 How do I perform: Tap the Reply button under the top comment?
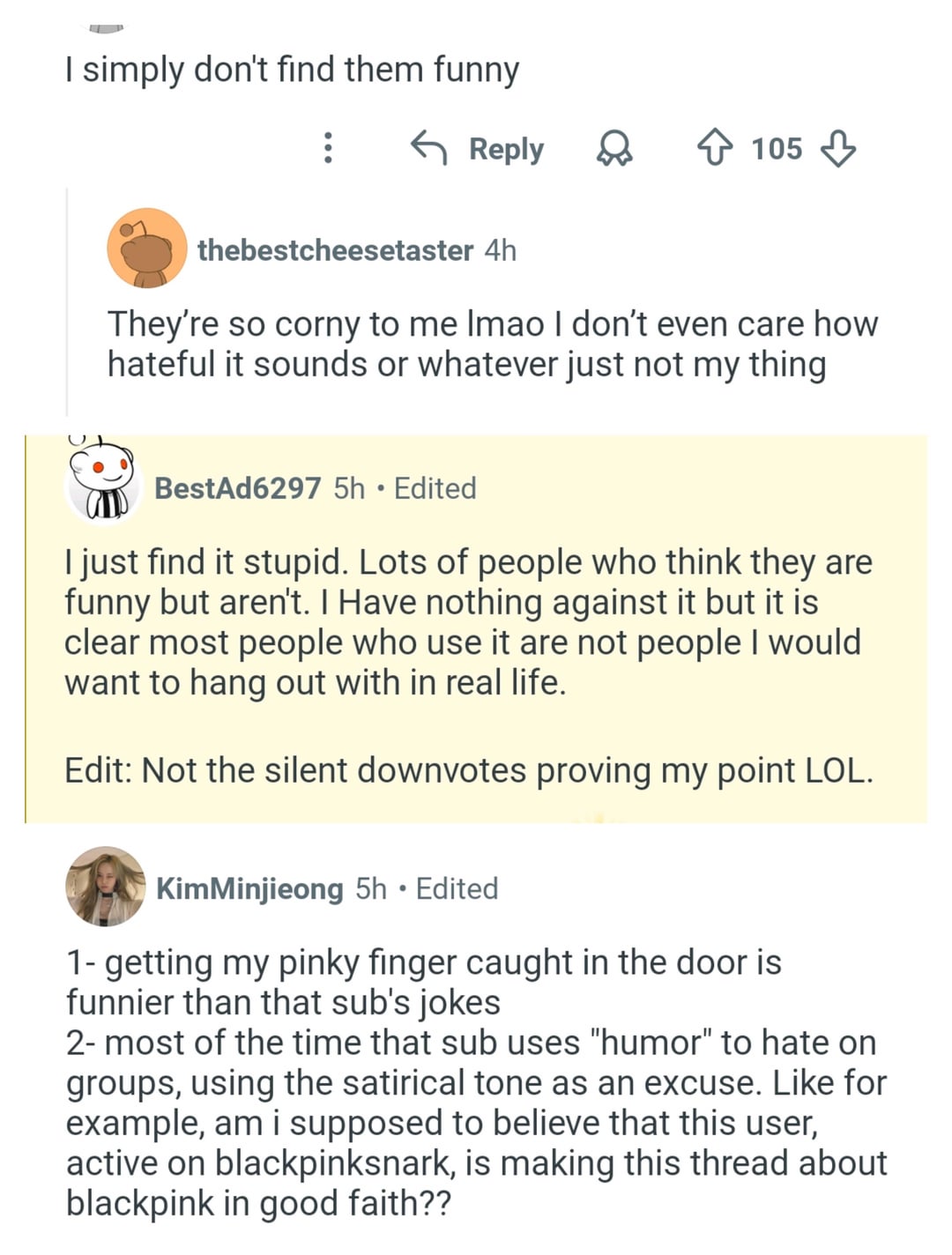pos(479,149)
